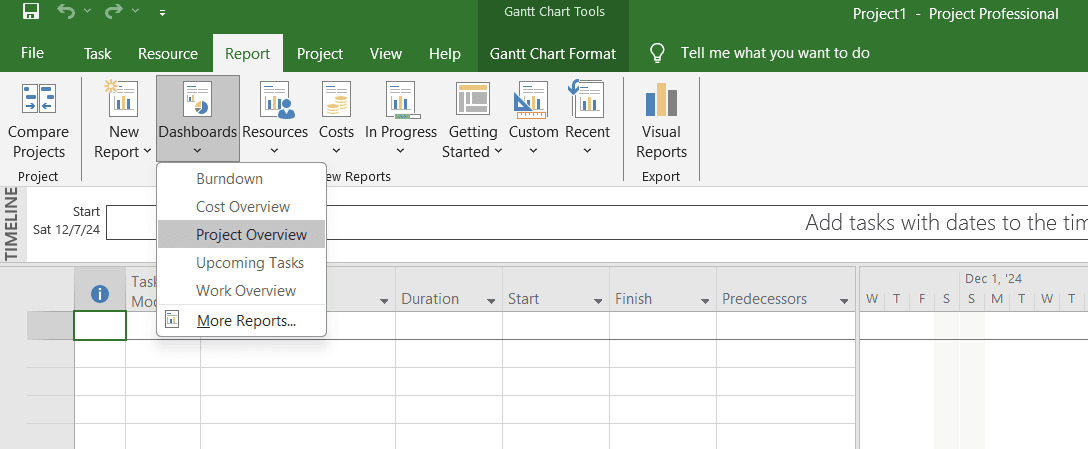This screenshot has width=1088, height=449.
Task: Choose Project Overview in the menu
Action: [241, 235]
